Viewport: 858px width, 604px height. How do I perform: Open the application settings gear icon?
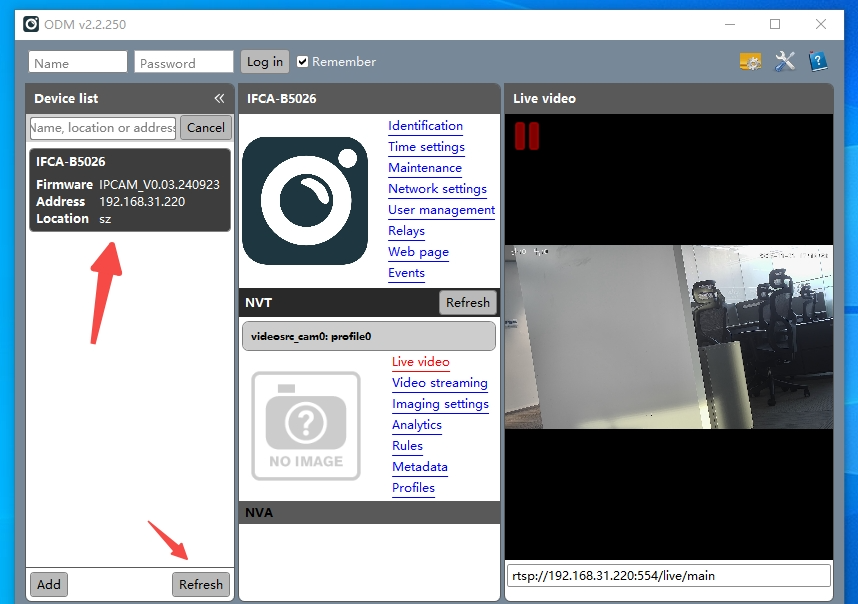(750, 62)
